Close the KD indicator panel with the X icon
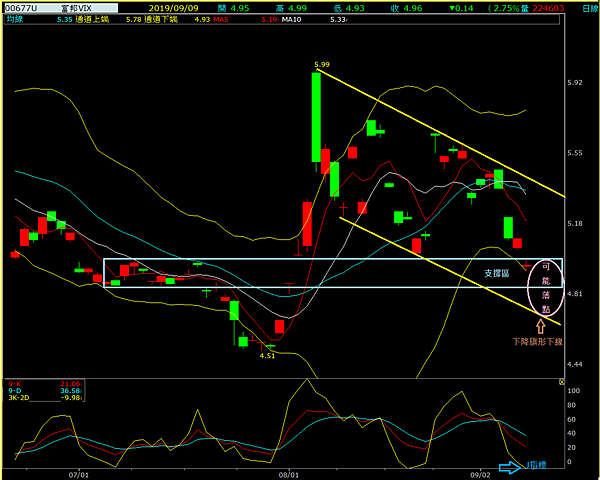 [561, 382]
